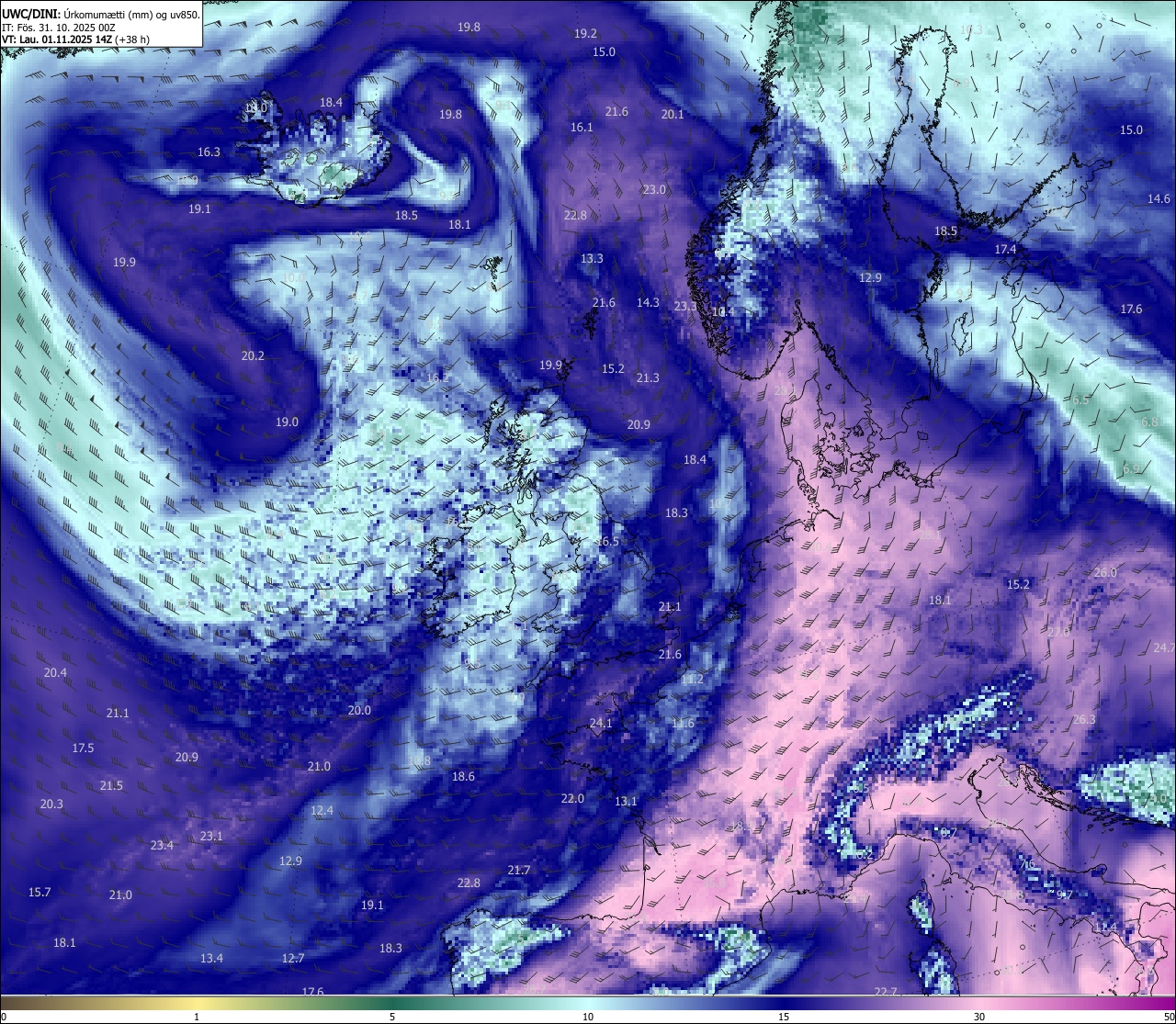This screenshot has width=1176, height=1024.
Task: Click the map value 21.3
Action: pos(648,377)
